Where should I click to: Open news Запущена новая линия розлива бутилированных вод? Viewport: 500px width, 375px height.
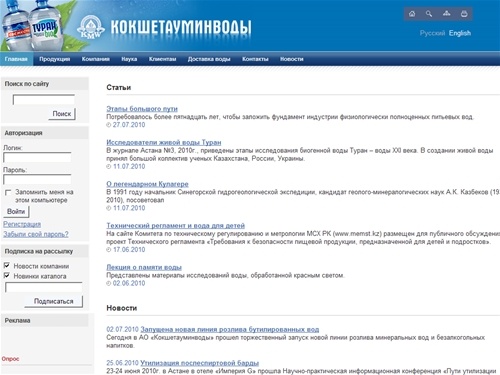click(230, 329)
